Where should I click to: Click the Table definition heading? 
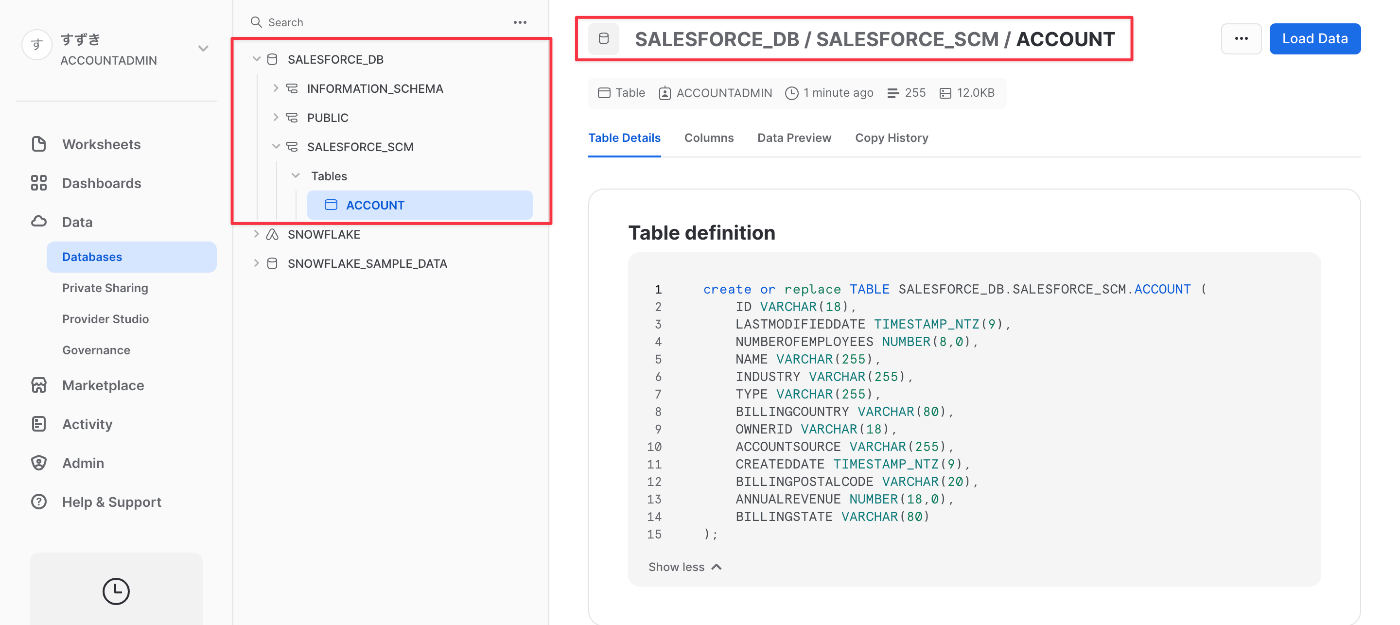pyautogui.click(x=702, y=233)
